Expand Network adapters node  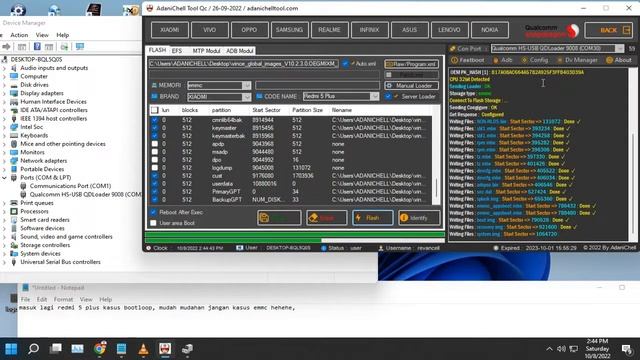4,161
